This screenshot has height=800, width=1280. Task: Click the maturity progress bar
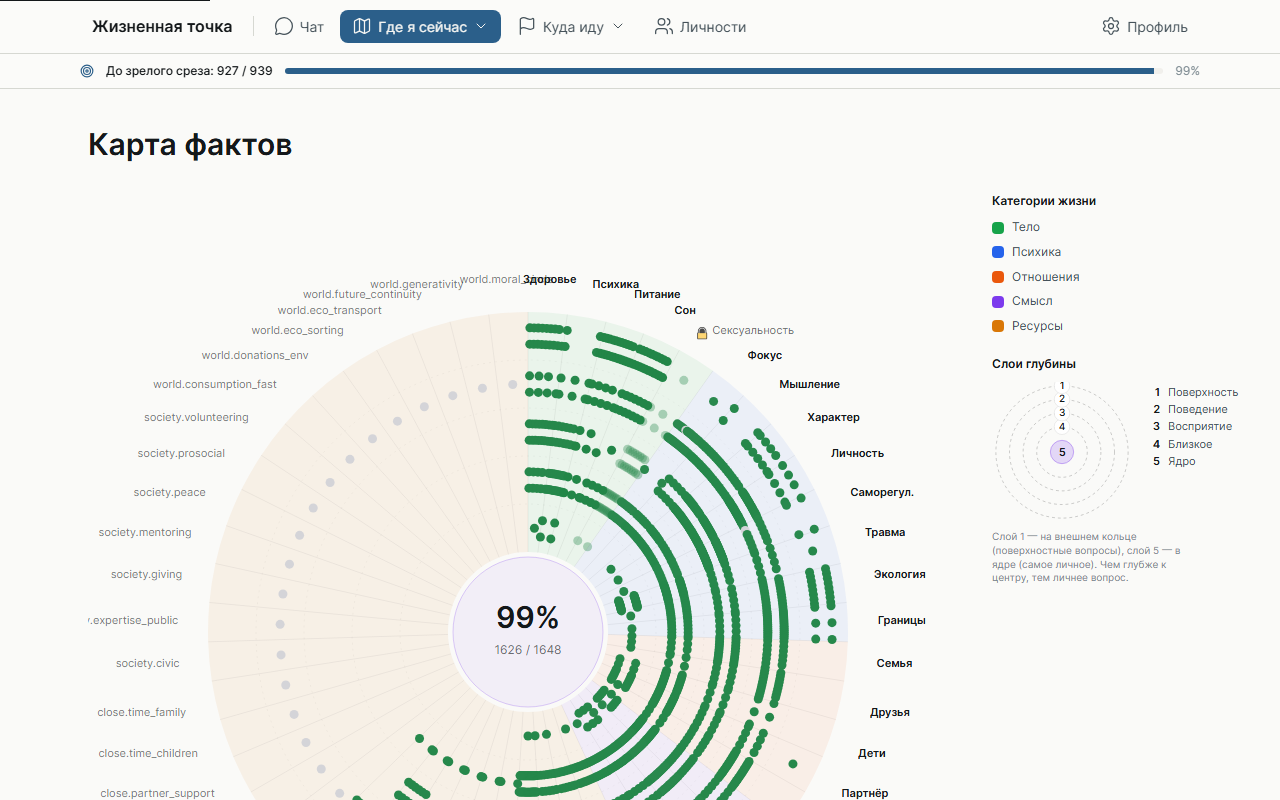click(724, 71)
